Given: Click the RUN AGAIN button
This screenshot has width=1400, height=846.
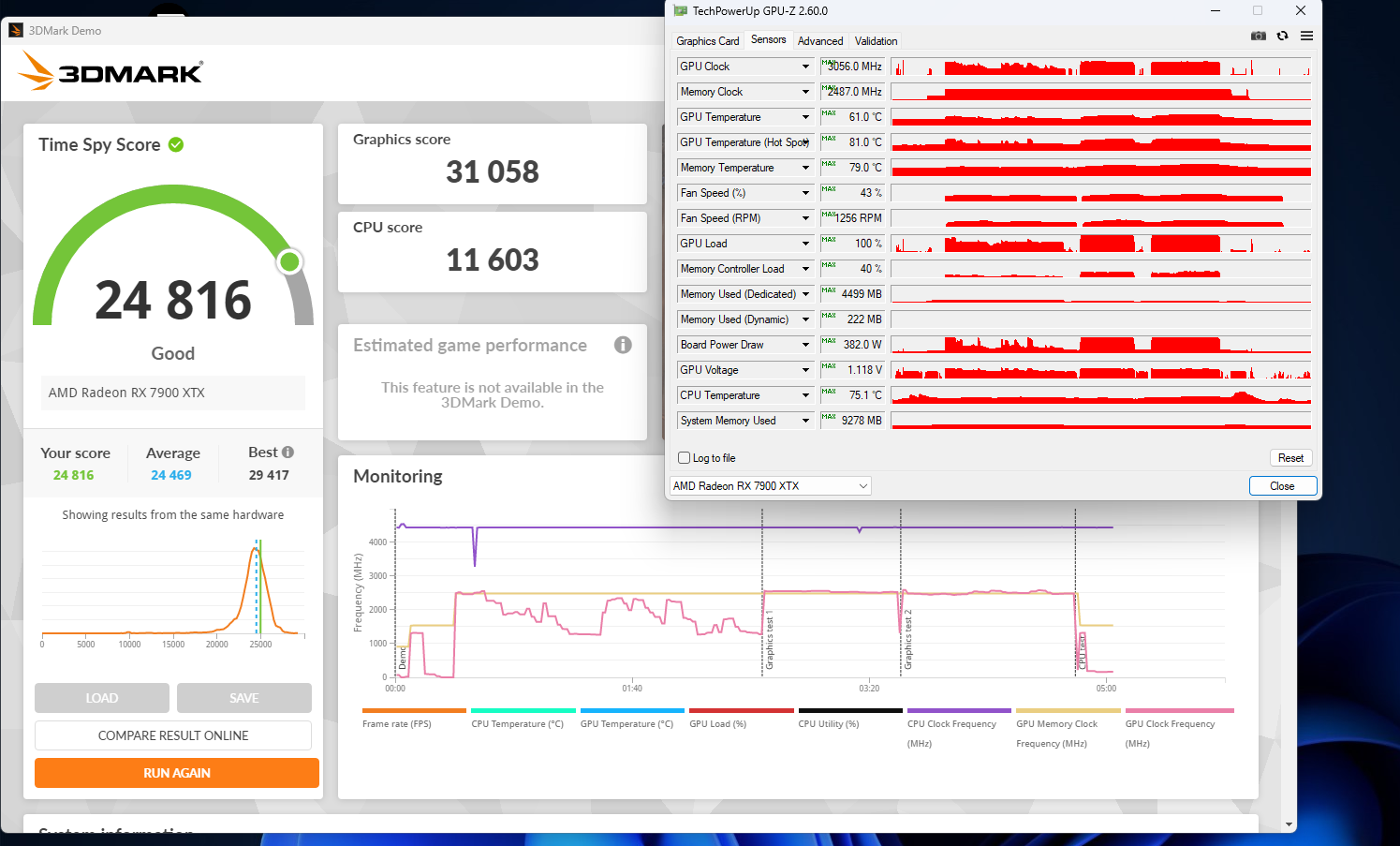Looking at the screenshot, I should click(x=177, y=773).
